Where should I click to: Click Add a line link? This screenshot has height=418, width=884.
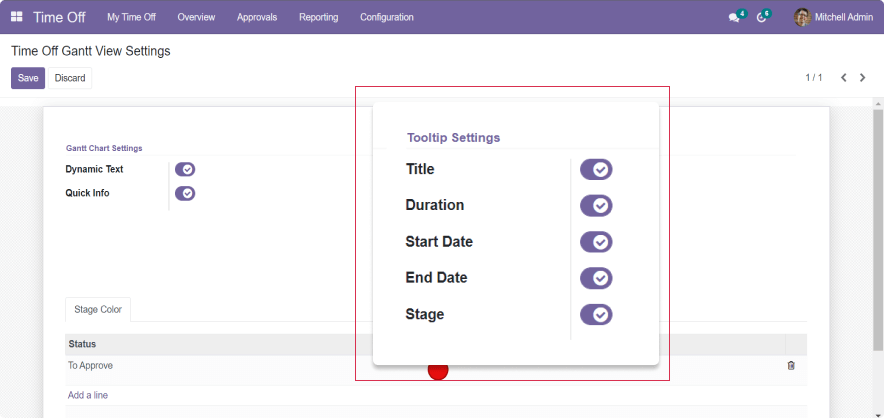(x=88, y=395)
